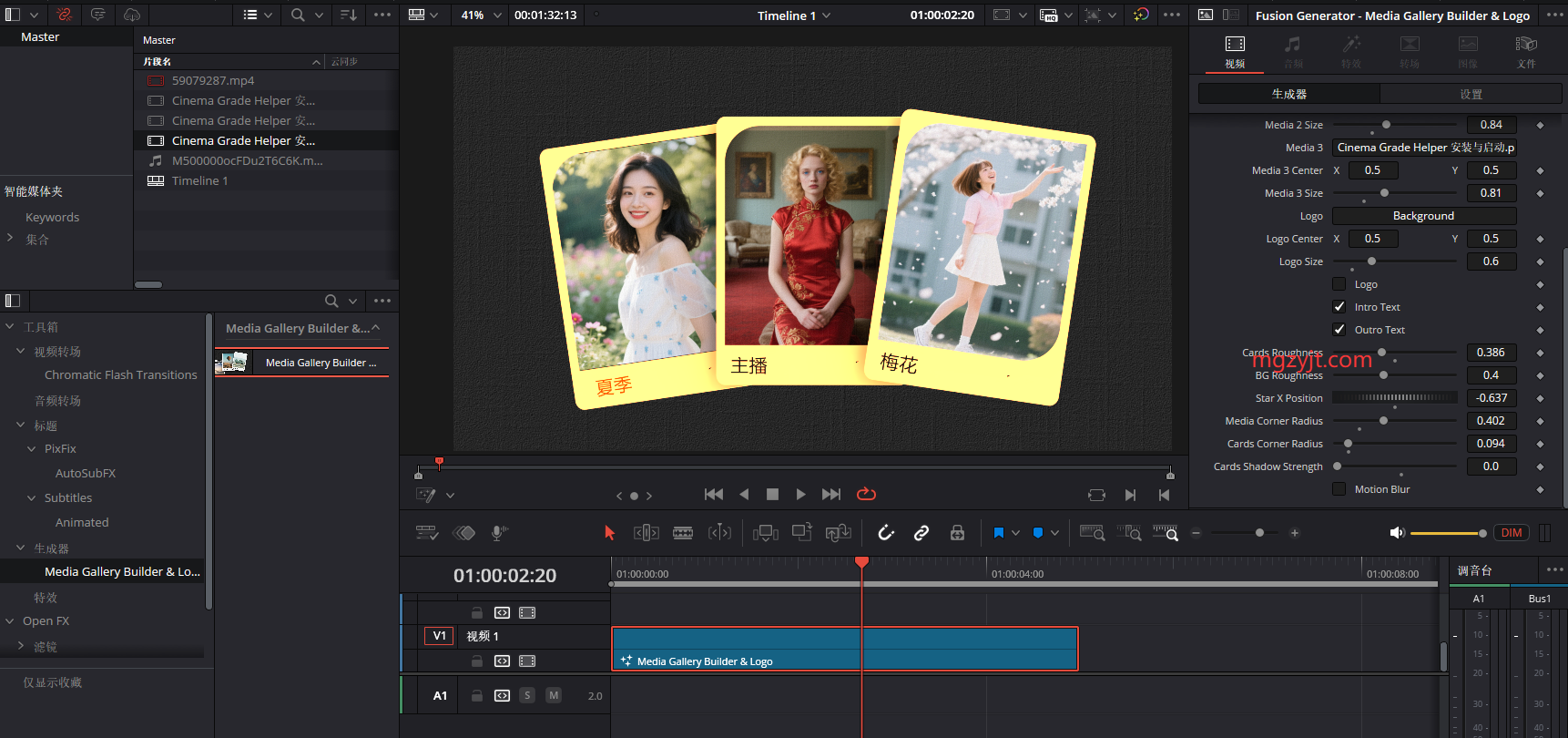Open the 生成器 inspector sub-tab

point(1288,94)
